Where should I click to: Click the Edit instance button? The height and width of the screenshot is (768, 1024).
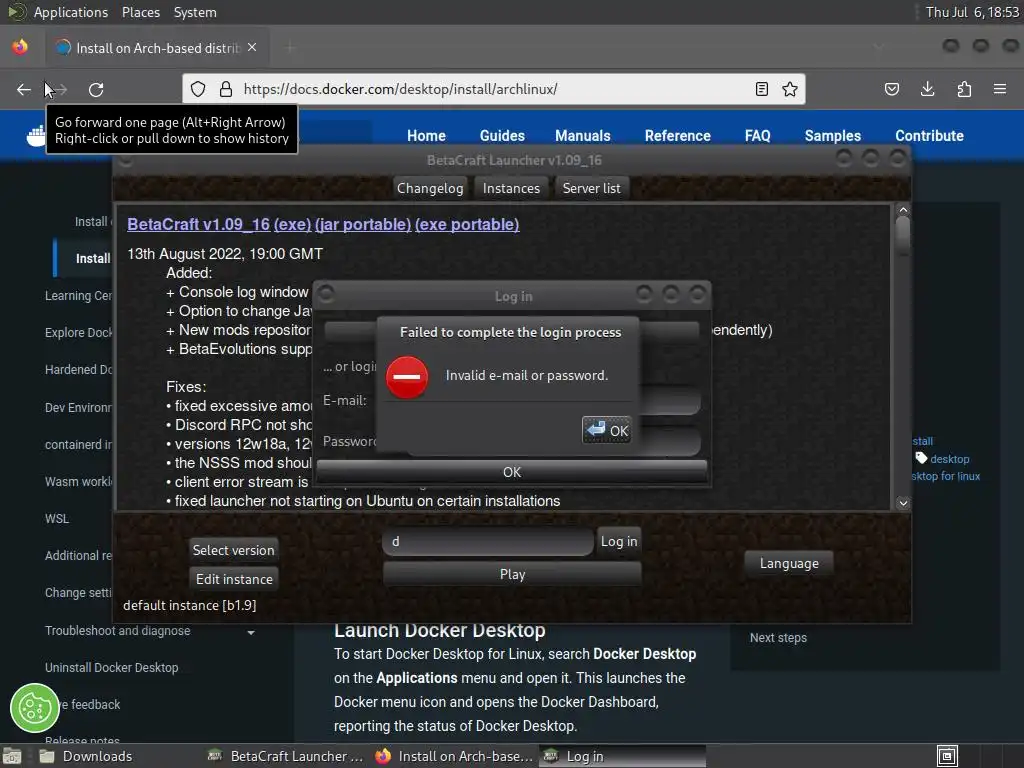click(234, 579)
